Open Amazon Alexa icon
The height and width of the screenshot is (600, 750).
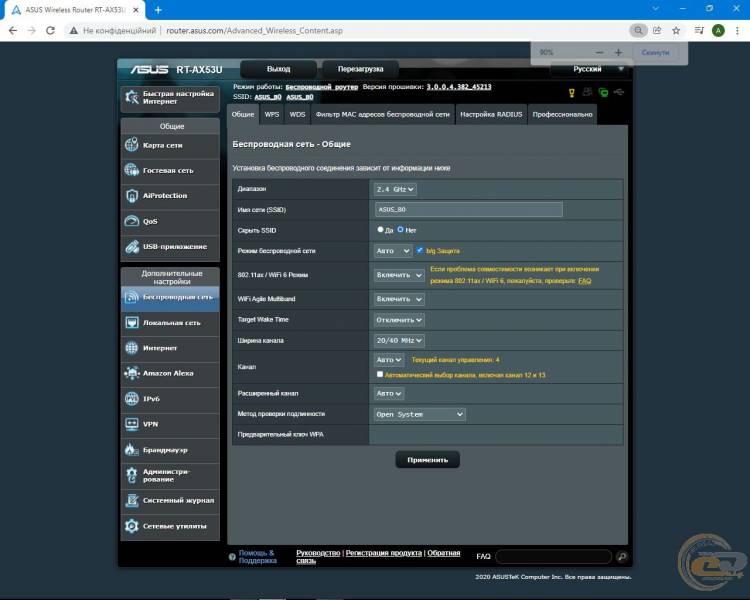tap(132, 373)
